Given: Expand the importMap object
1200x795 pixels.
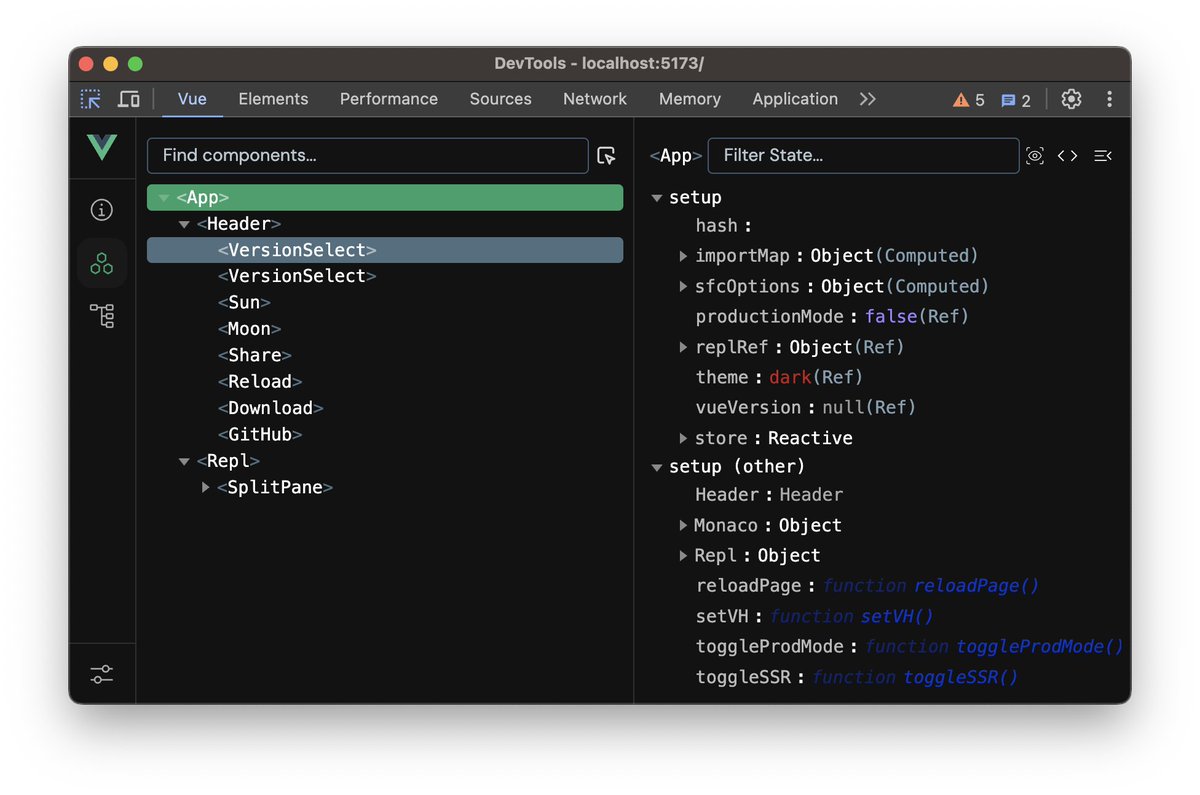Looking at the screenshot, I should [x=683, y=256].
